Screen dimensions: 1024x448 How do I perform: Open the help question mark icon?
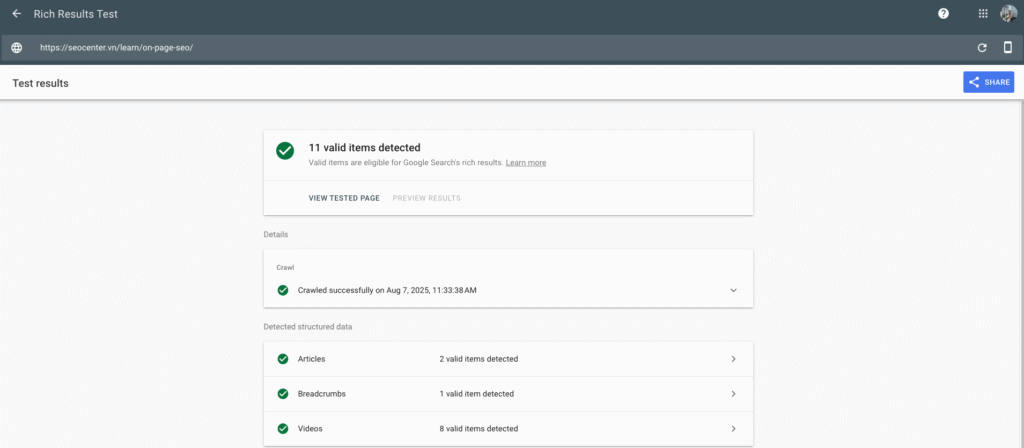[943, 14]
